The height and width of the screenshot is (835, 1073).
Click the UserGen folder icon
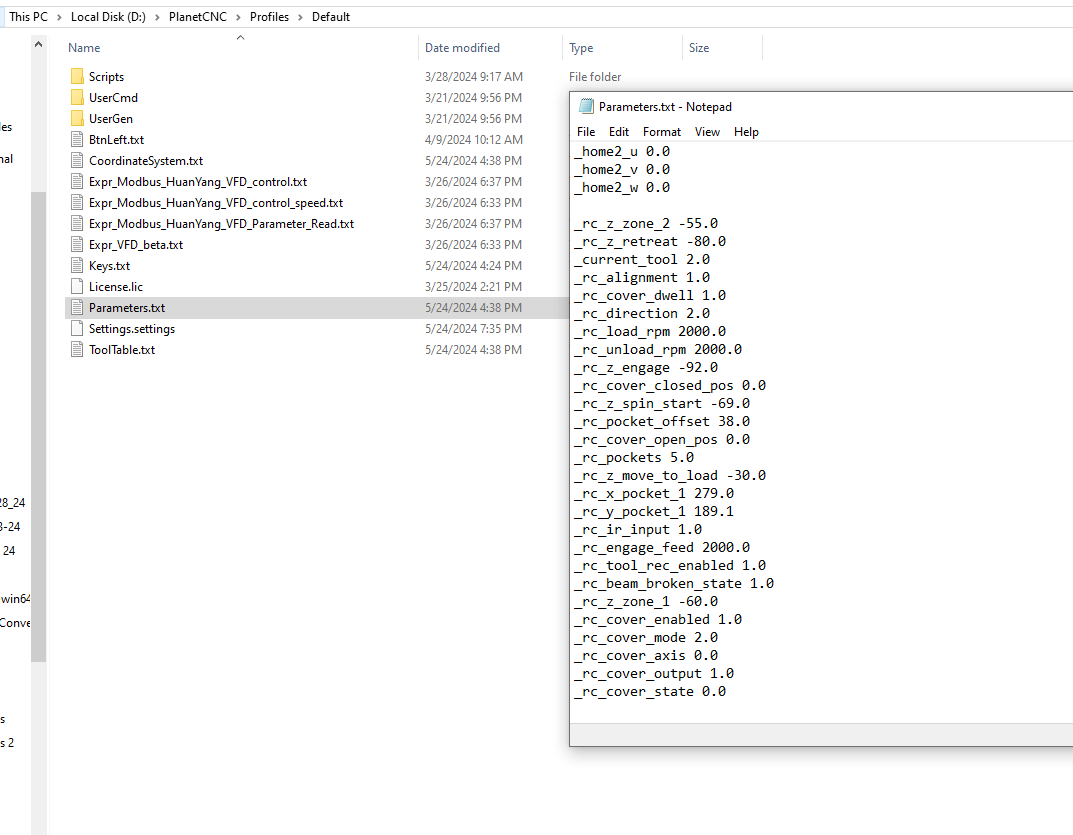tap(77, 118)
